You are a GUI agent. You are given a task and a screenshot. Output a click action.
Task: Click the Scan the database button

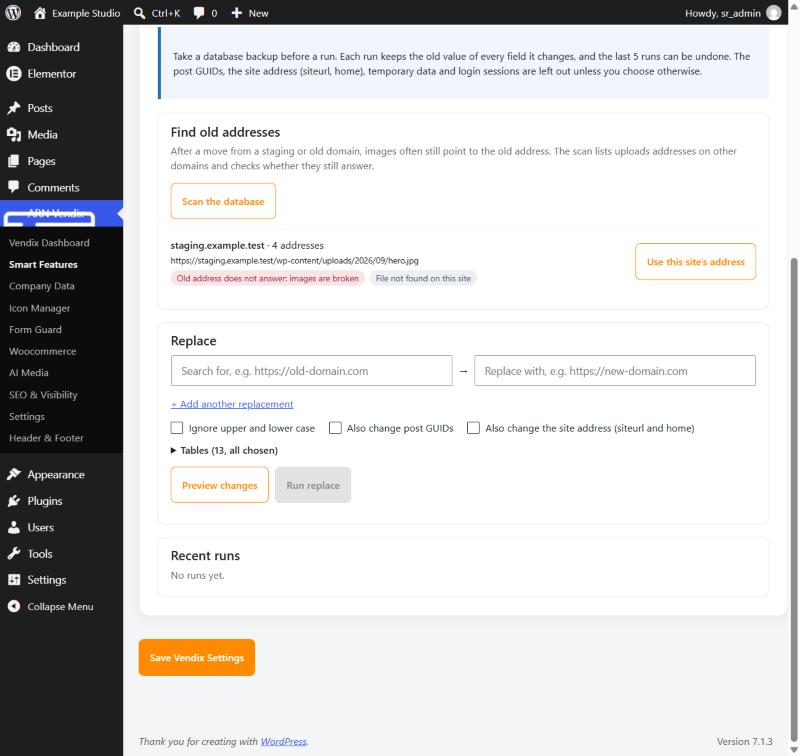point(223,201)
